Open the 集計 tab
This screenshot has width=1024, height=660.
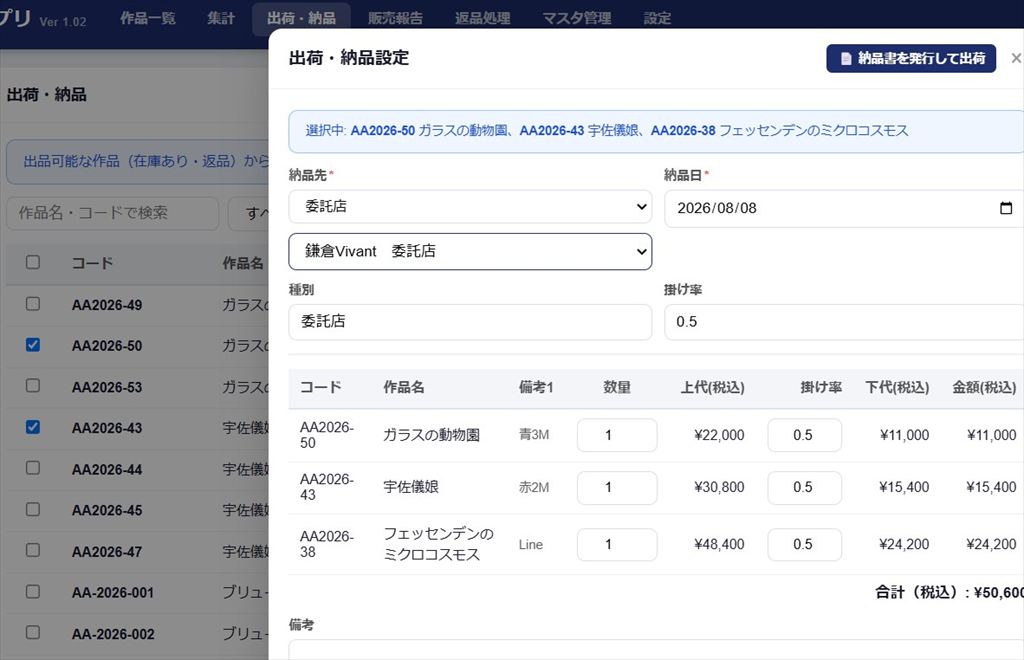pyautogui.click(x=221, y=18)
